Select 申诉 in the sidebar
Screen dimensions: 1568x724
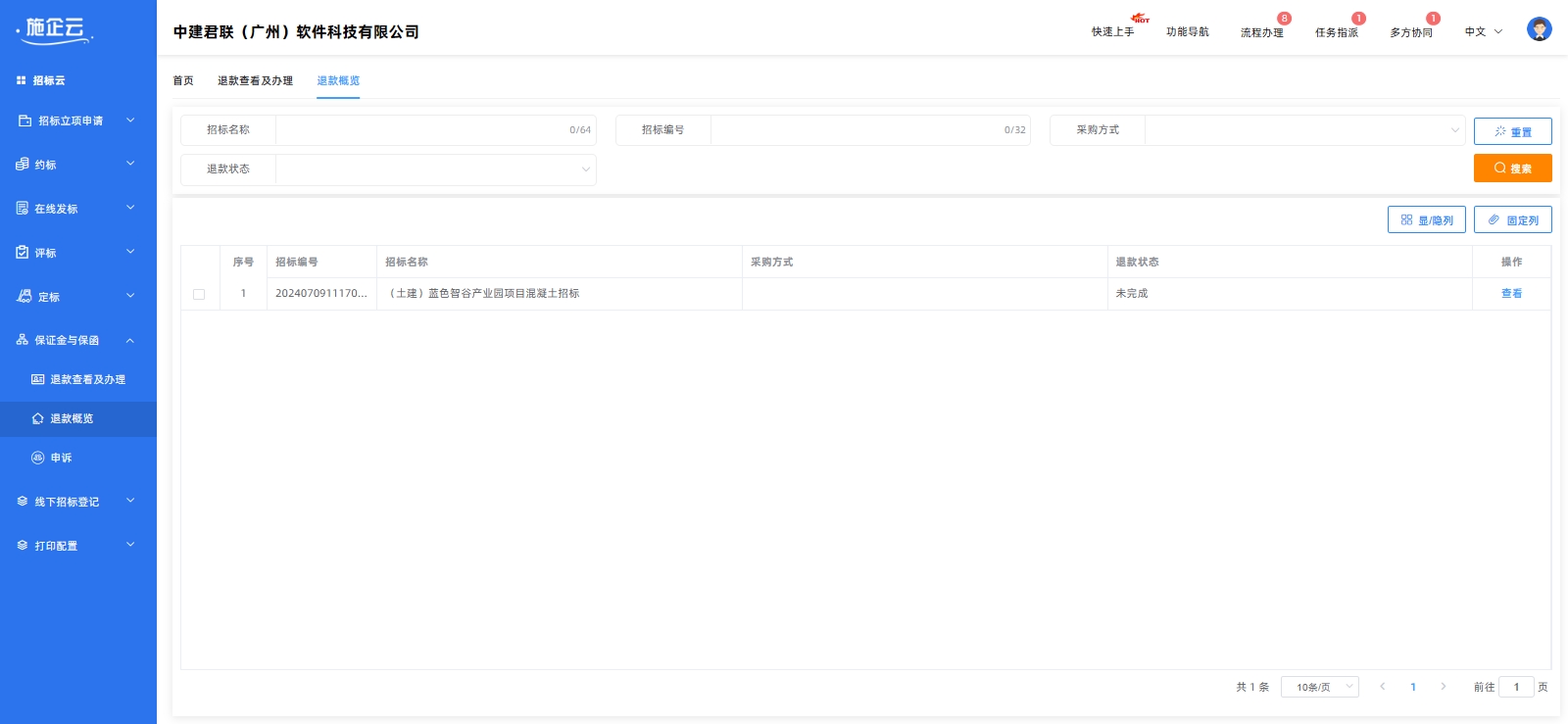click(x=61, y=458)
